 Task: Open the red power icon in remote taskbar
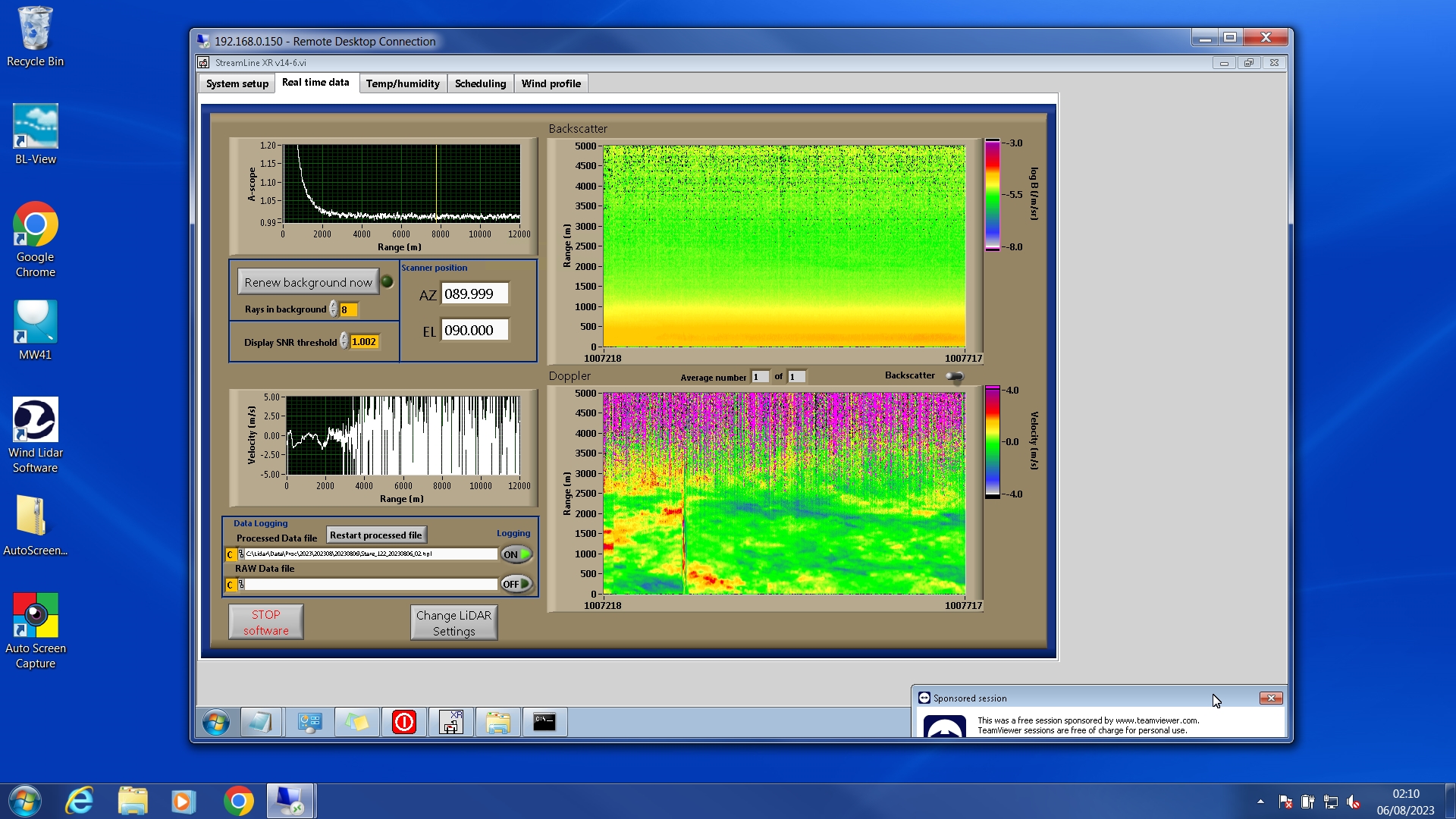[404, 723]
